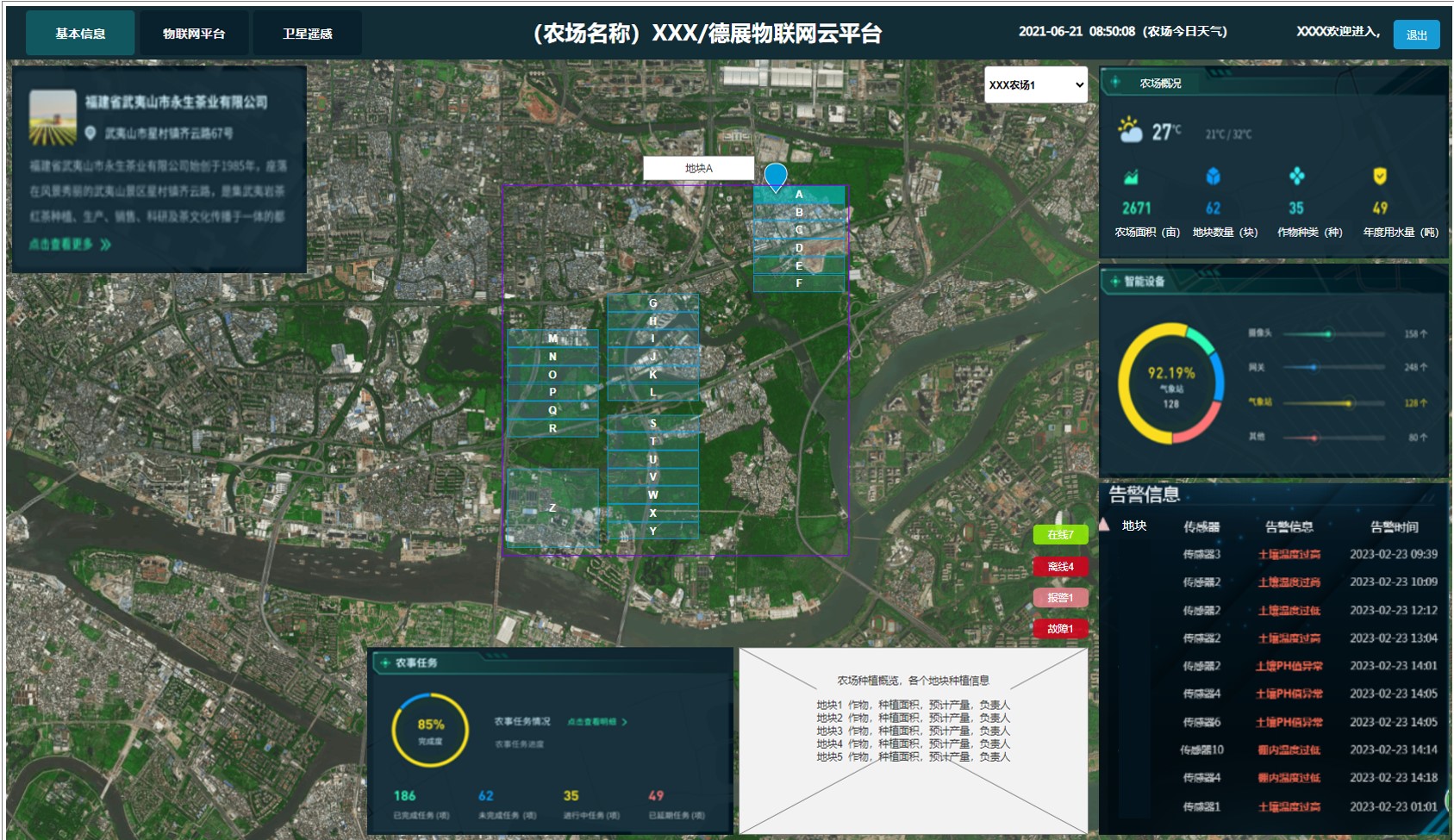Viewport: 1454px width, 840px height.
Task: Select plot Z on the map
Action: tap(552, 508)
